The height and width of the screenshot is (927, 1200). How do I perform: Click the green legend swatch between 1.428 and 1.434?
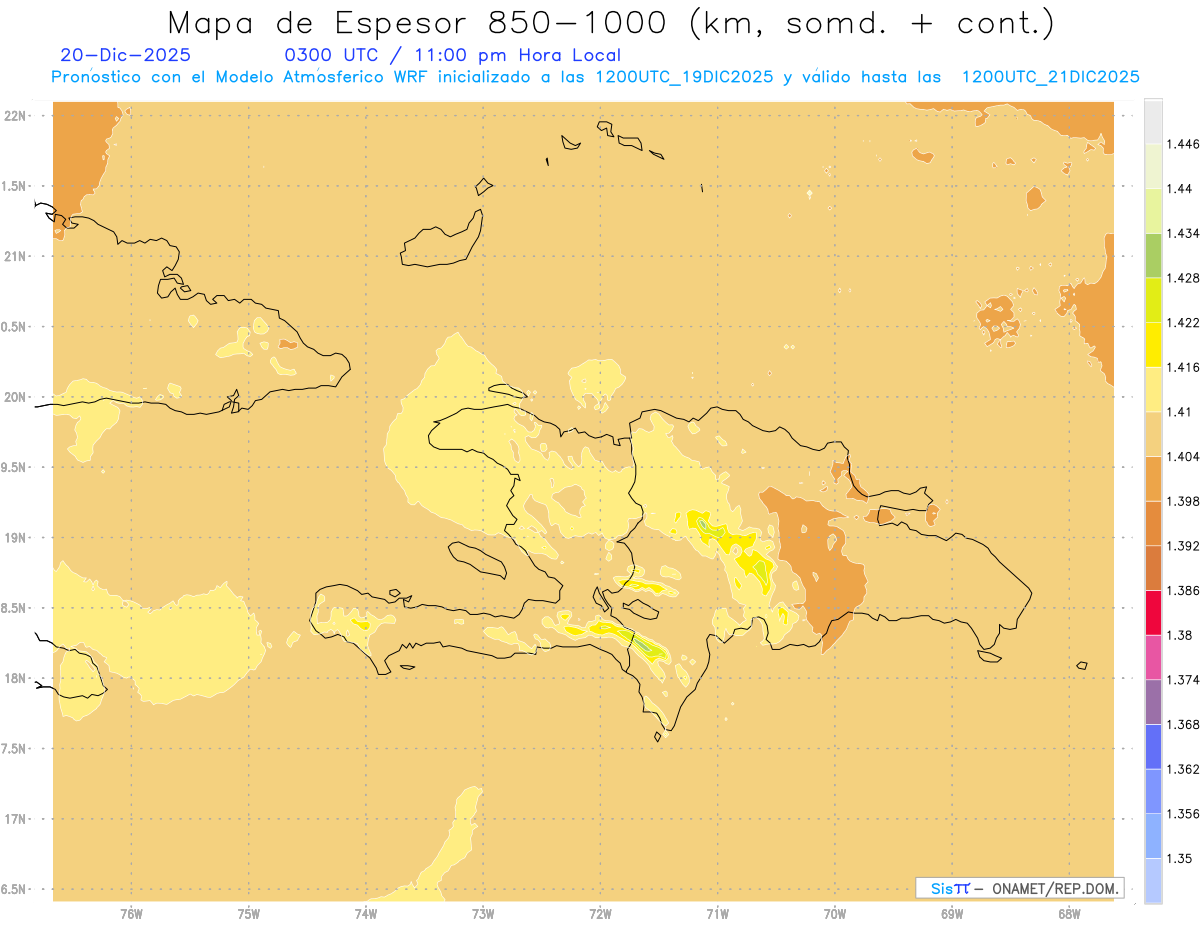click(x=1153, y=255)
